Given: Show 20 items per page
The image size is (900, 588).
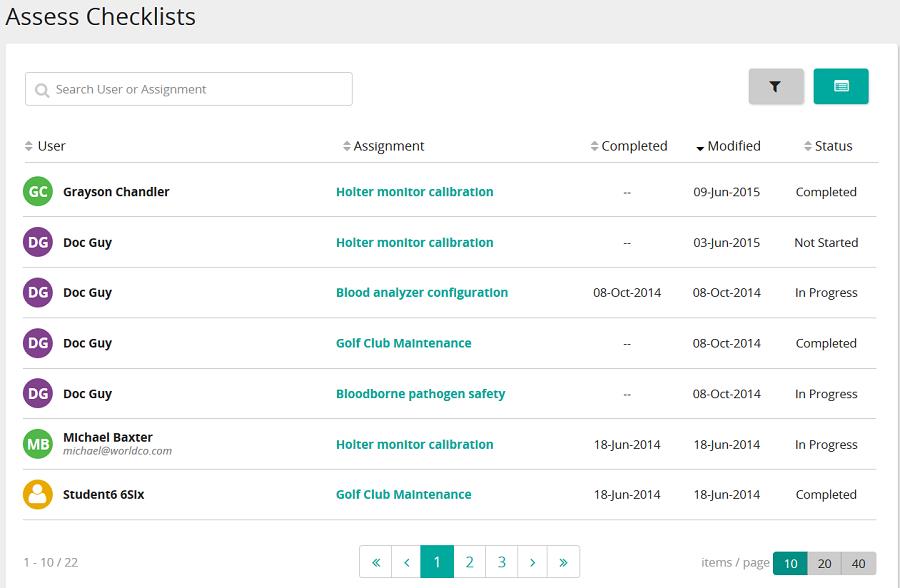Looking at the screenshot, I should pos(824,563).
